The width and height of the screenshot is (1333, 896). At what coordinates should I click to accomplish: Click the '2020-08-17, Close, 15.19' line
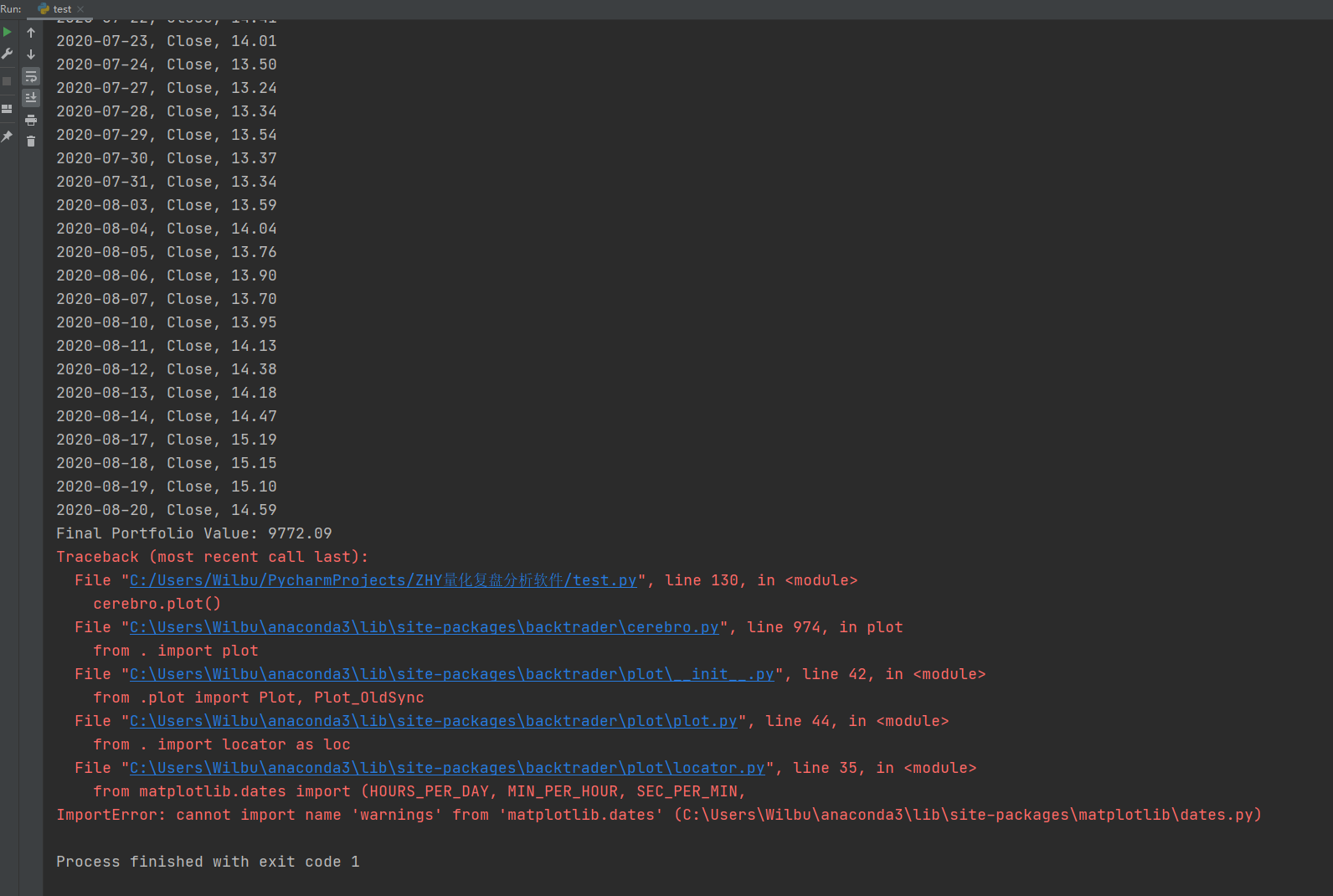(167, 440)
